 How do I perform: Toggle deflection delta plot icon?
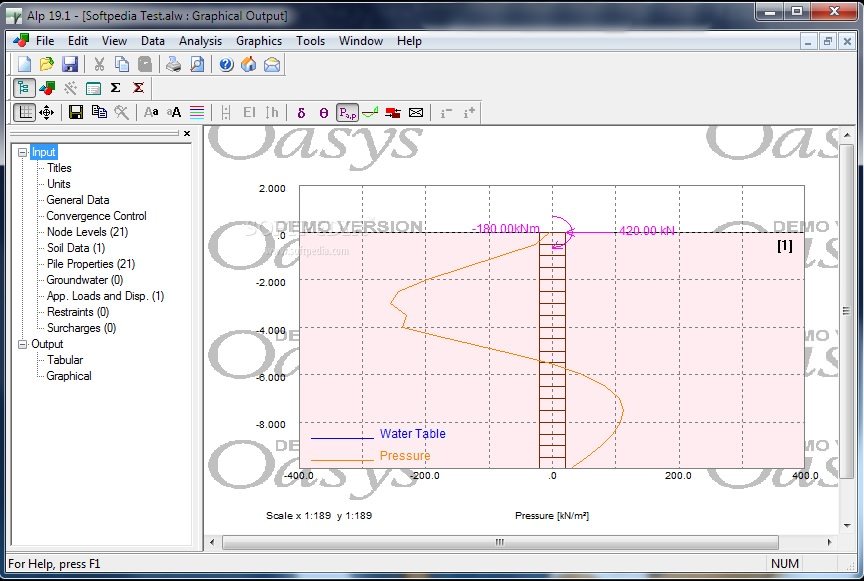[x=301, y=113]
